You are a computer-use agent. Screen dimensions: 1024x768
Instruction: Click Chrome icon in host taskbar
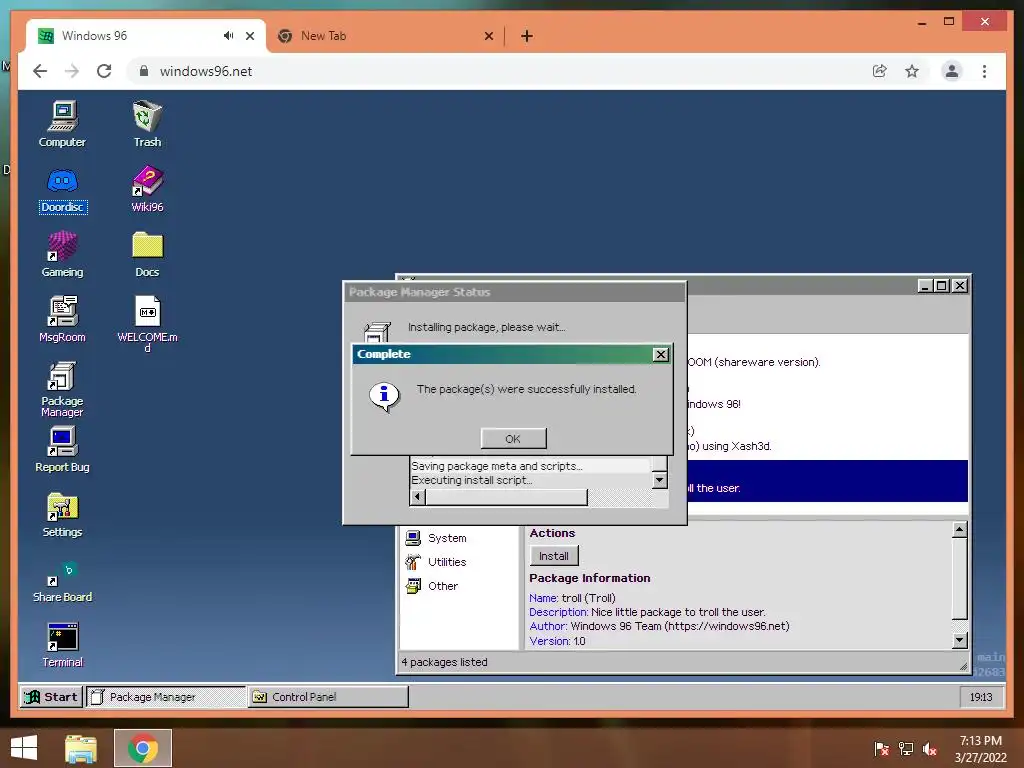tap(142, 748)
